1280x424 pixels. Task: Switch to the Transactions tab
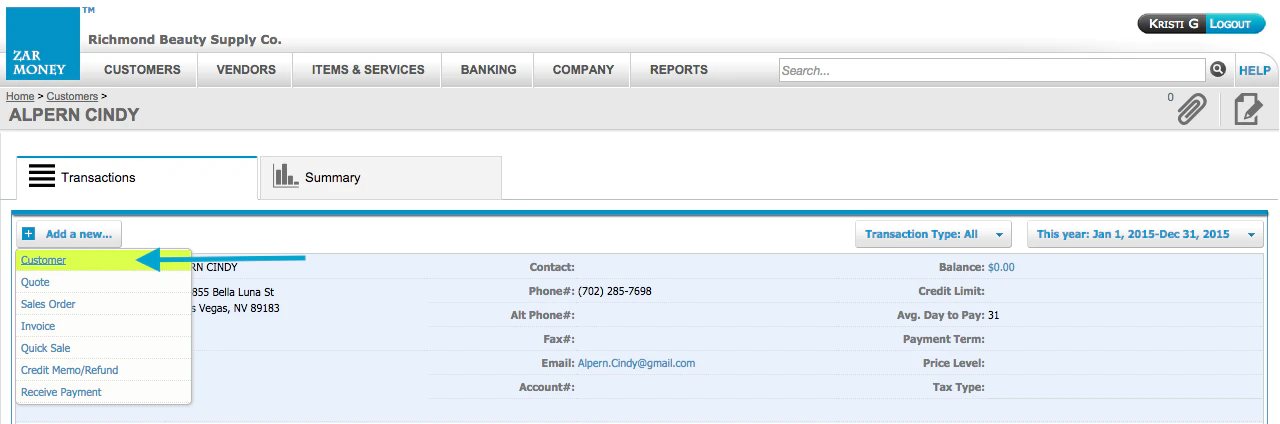point(137,178)
